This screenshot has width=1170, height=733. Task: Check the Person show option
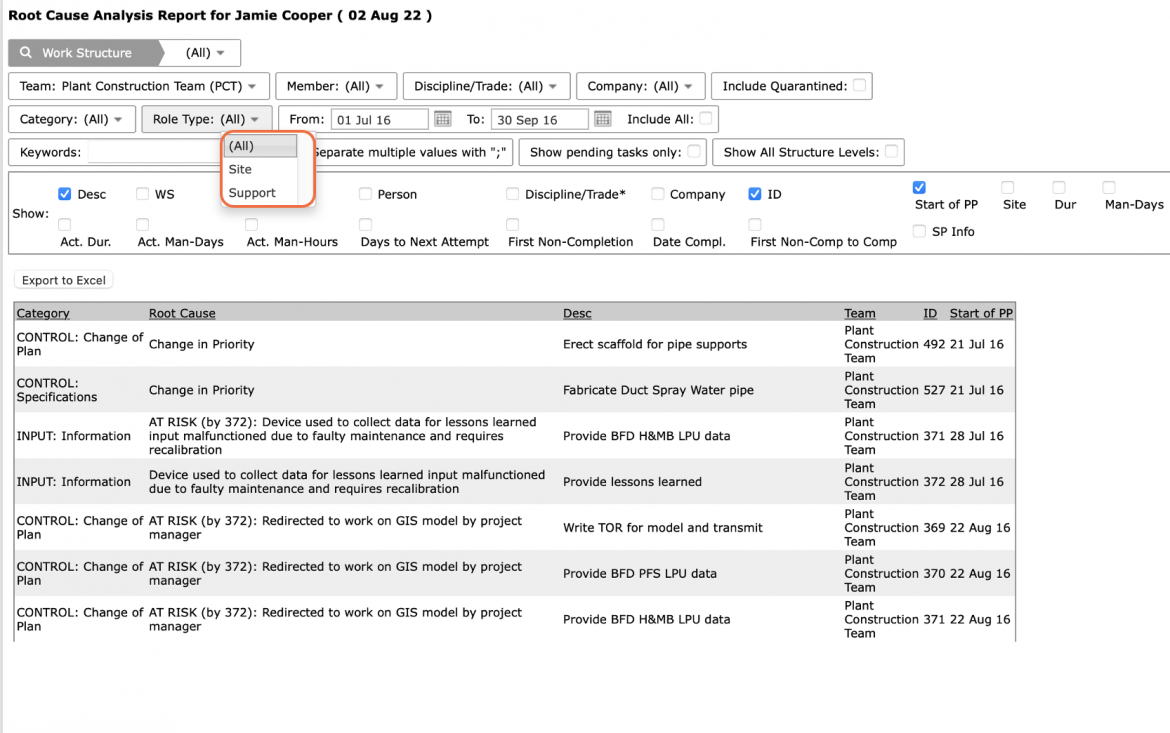[x=365, y=194]
